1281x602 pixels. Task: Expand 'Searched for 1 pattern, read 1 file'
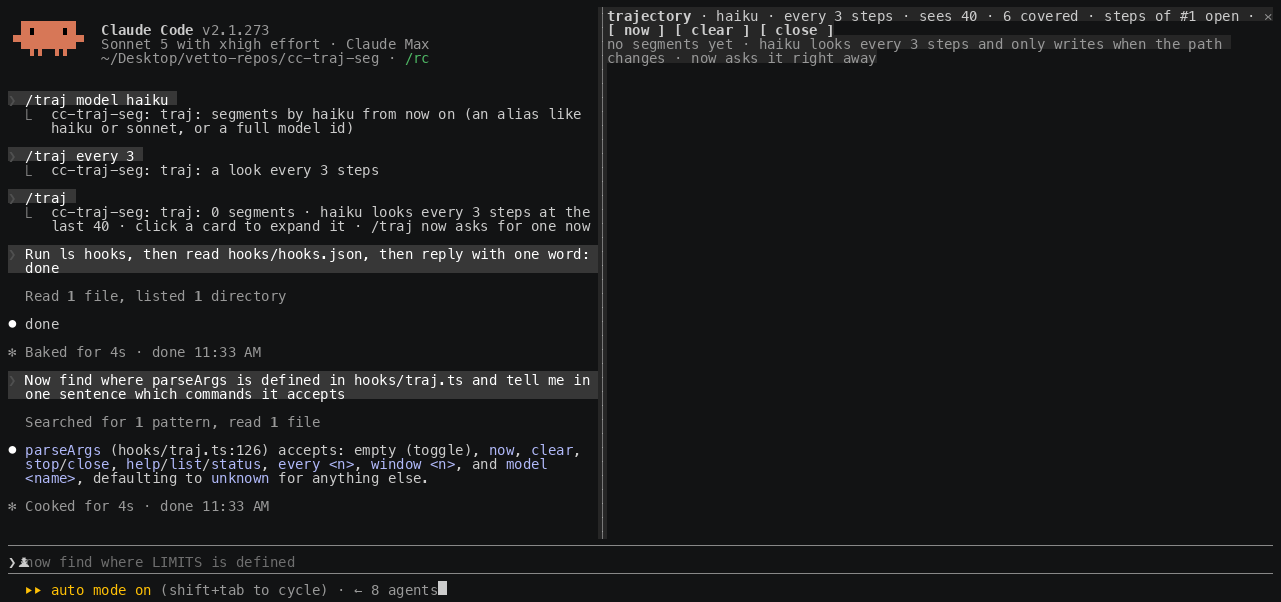[173, 422]
